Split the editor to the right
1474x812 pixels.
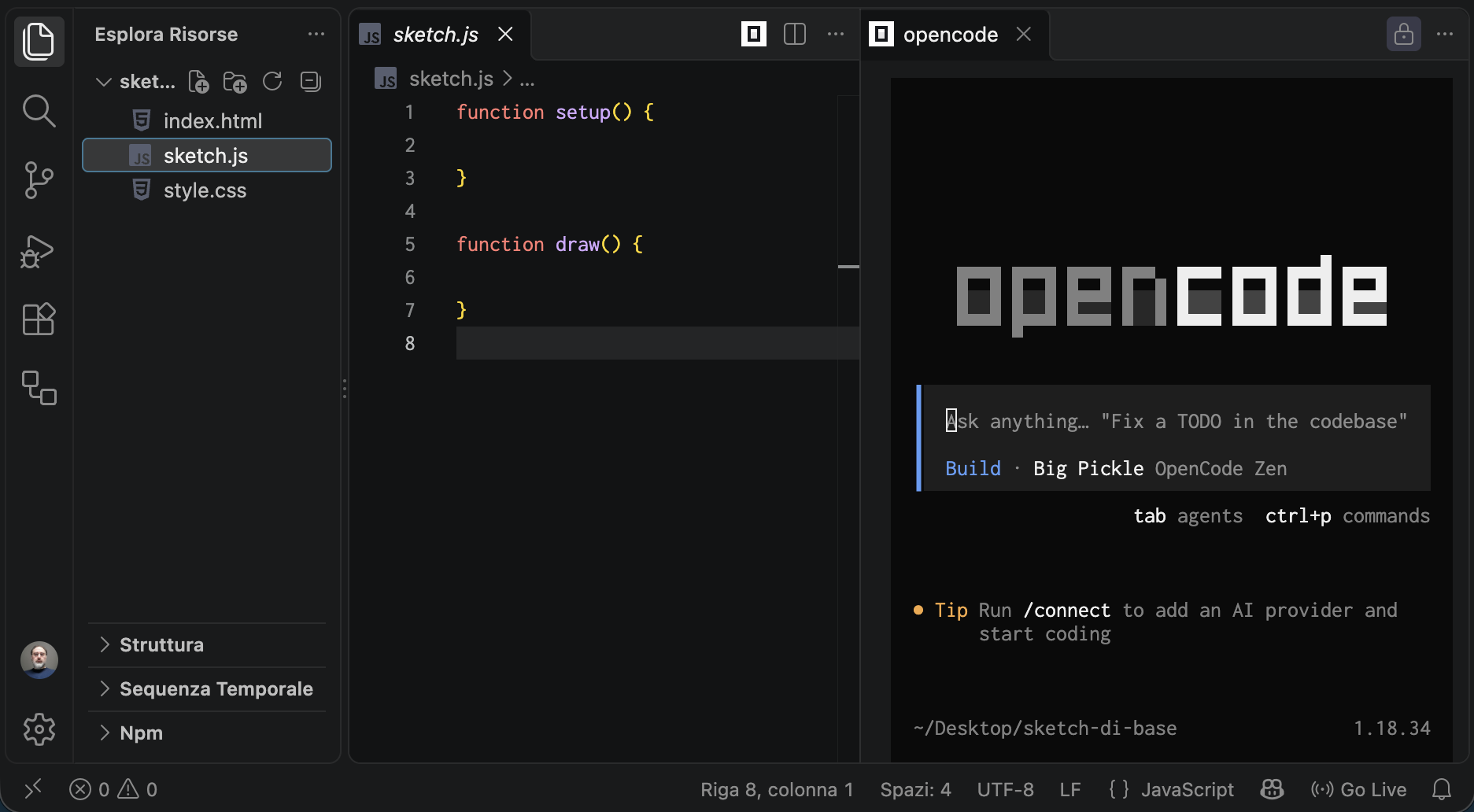click(x=795, y=34)
